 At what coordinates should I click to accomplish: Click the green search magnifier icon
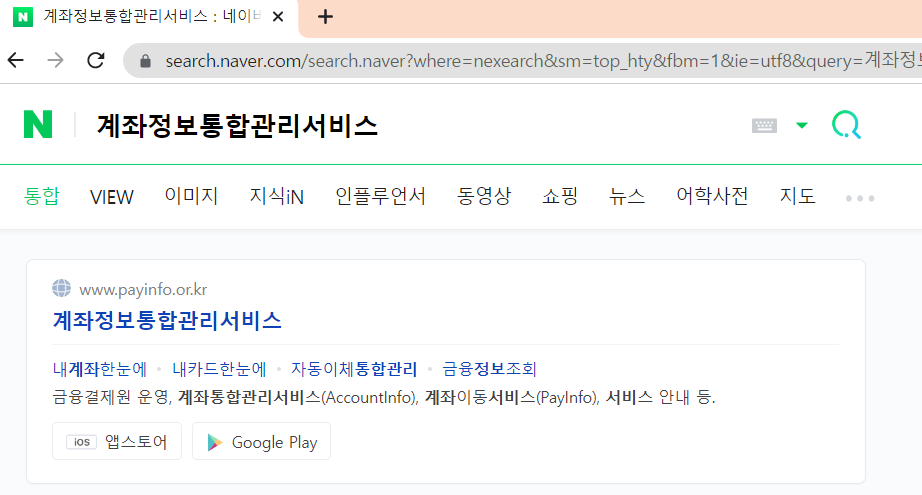pos(846,125)
